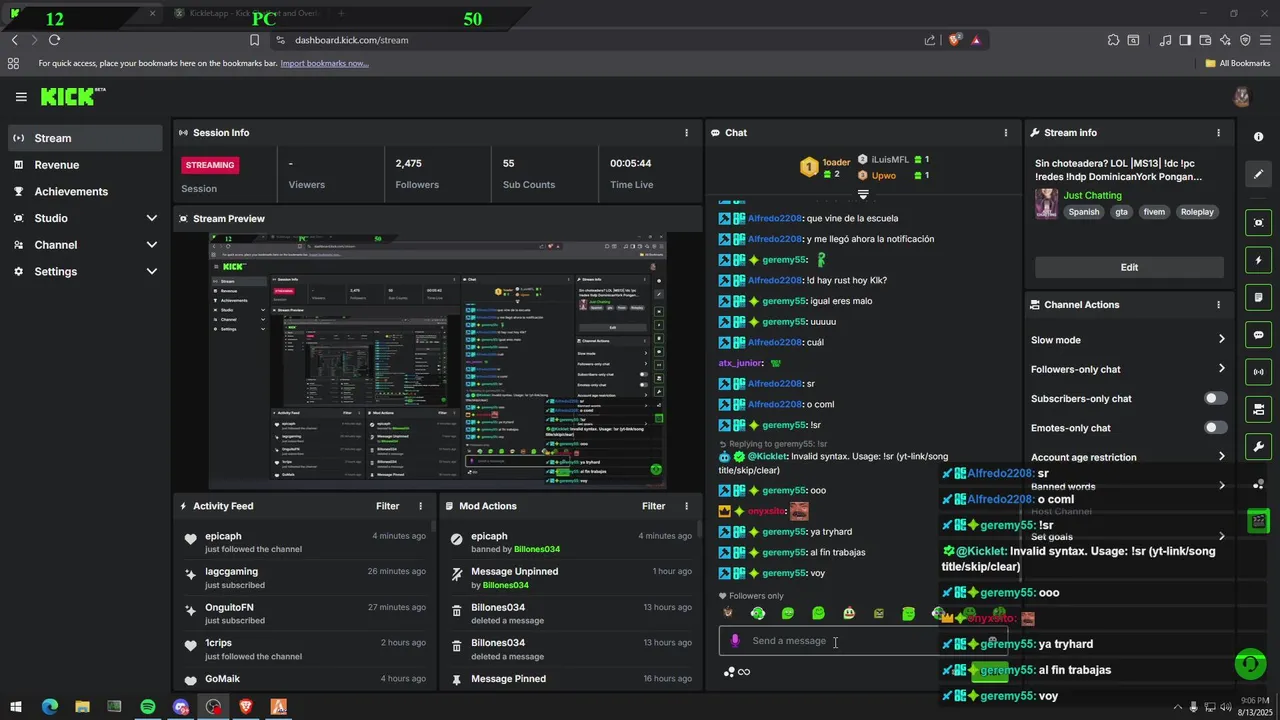Open Slow mode settings
The image size is (1280, 720).
(1128, 340)
